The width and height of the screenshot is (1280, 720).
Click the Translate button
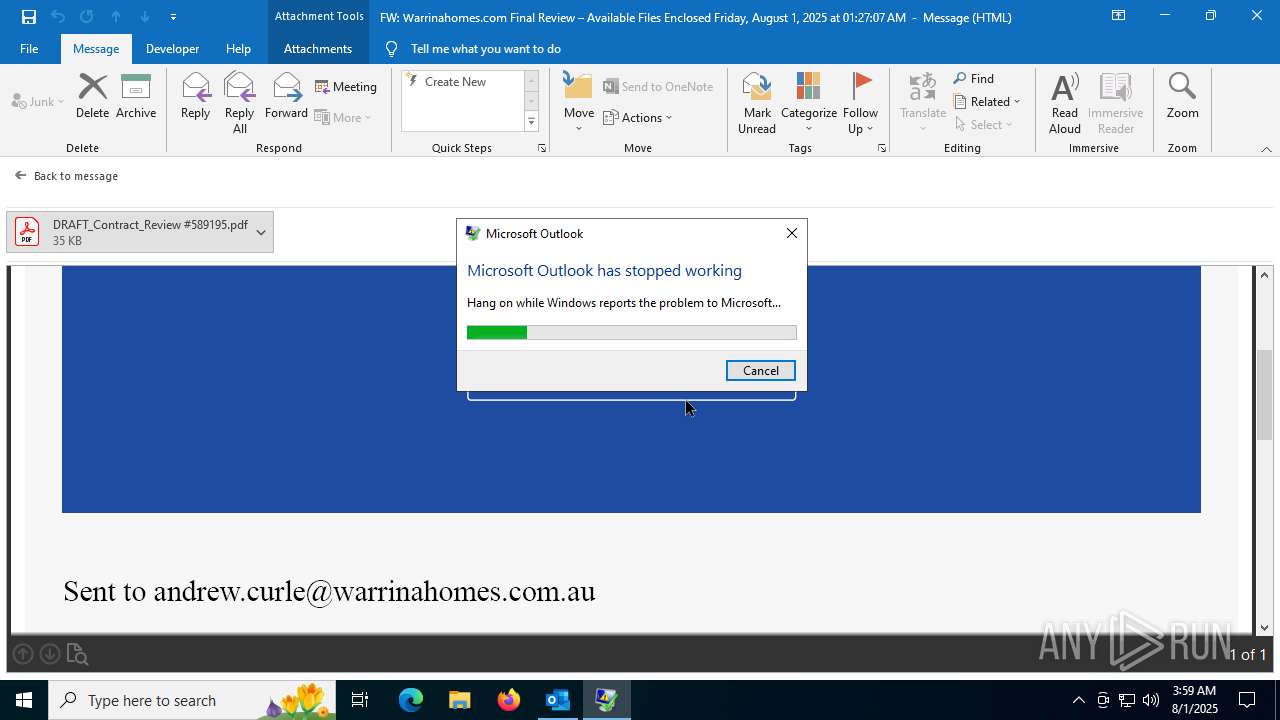923,103
